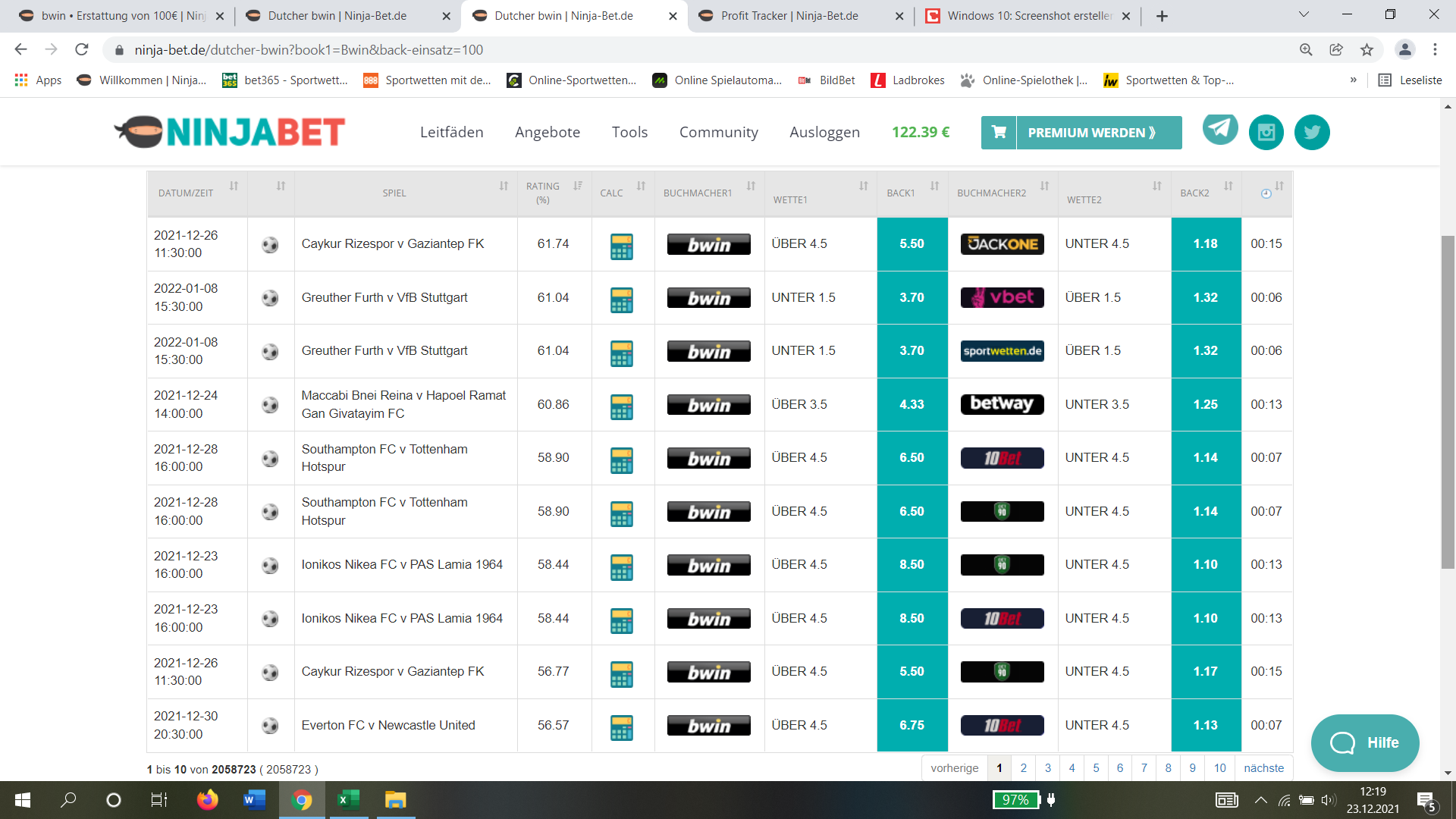Sort table by Buchmacher1 column
This screenshot has height=819, width=1456.
709,193
